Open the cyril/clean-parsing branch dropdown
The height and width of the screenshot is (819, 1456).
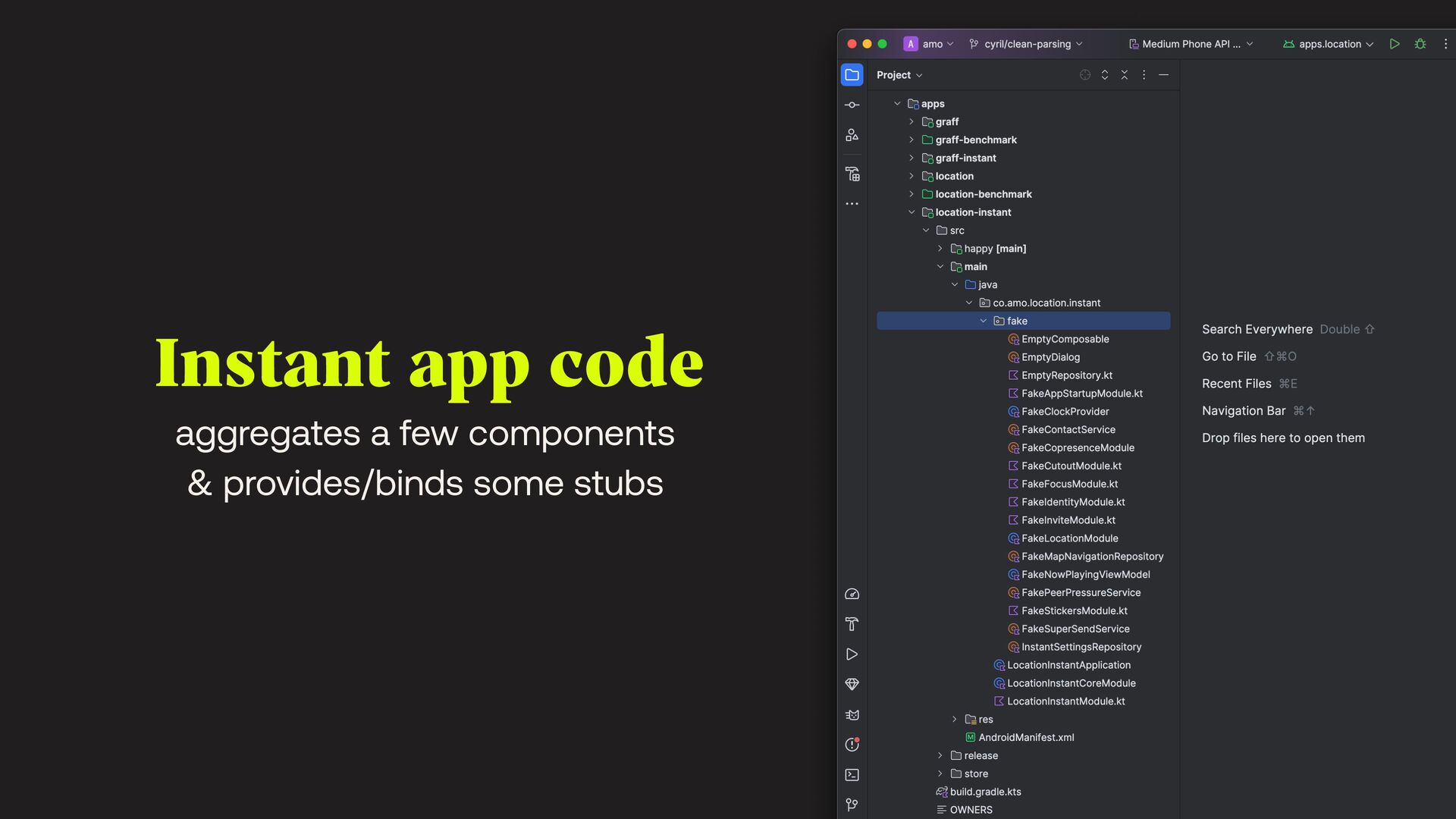pyautogui.click(x=1027, y=44)
